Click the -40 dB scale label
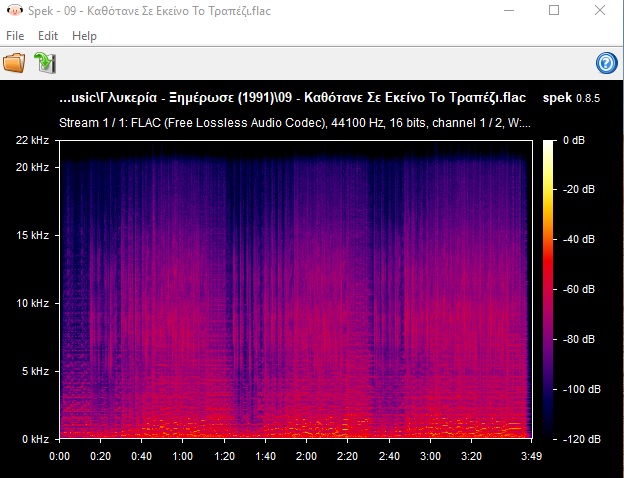The height and width of the screenshot is (478, 624). [x=579, y=239]
